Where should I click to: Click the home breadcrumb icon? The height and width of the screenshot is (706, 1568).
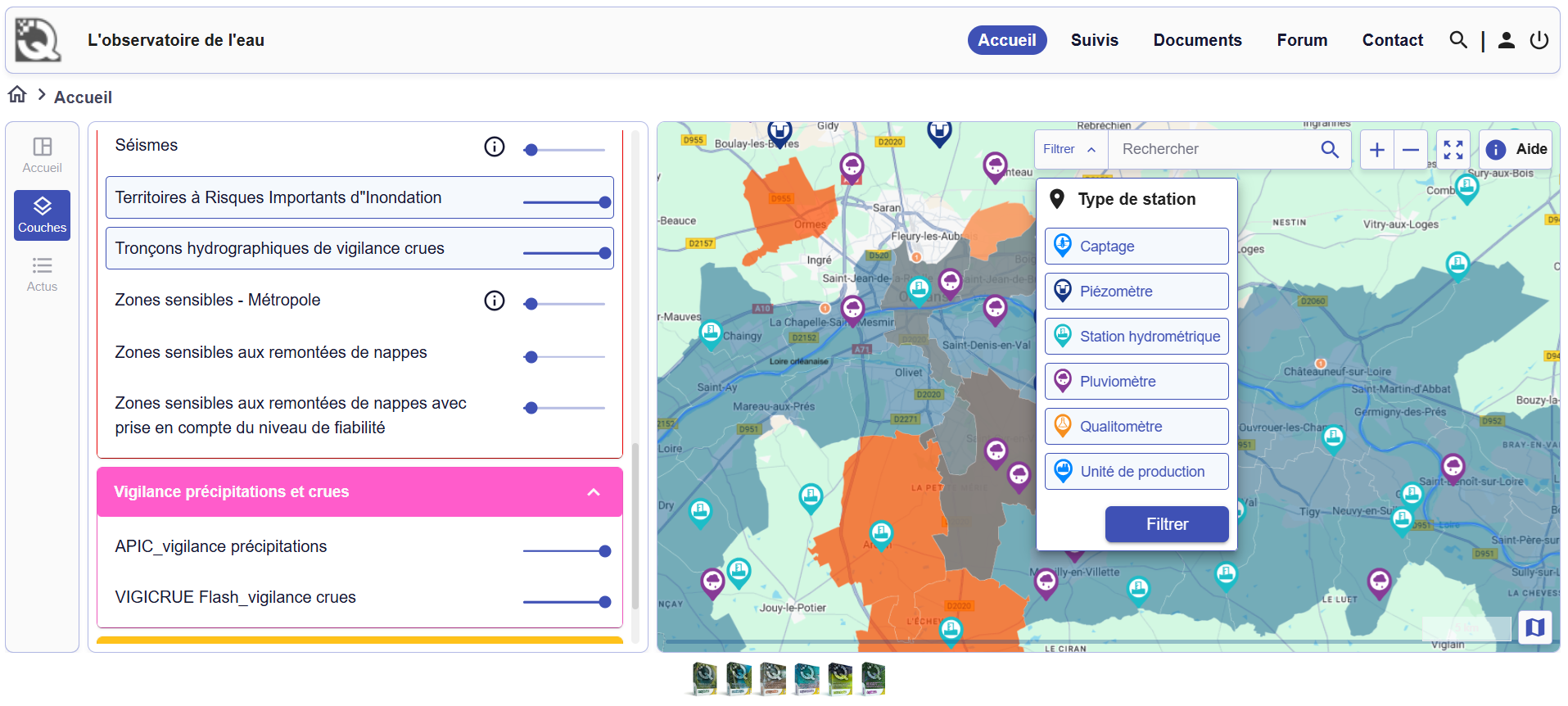[x=17, y=95]
